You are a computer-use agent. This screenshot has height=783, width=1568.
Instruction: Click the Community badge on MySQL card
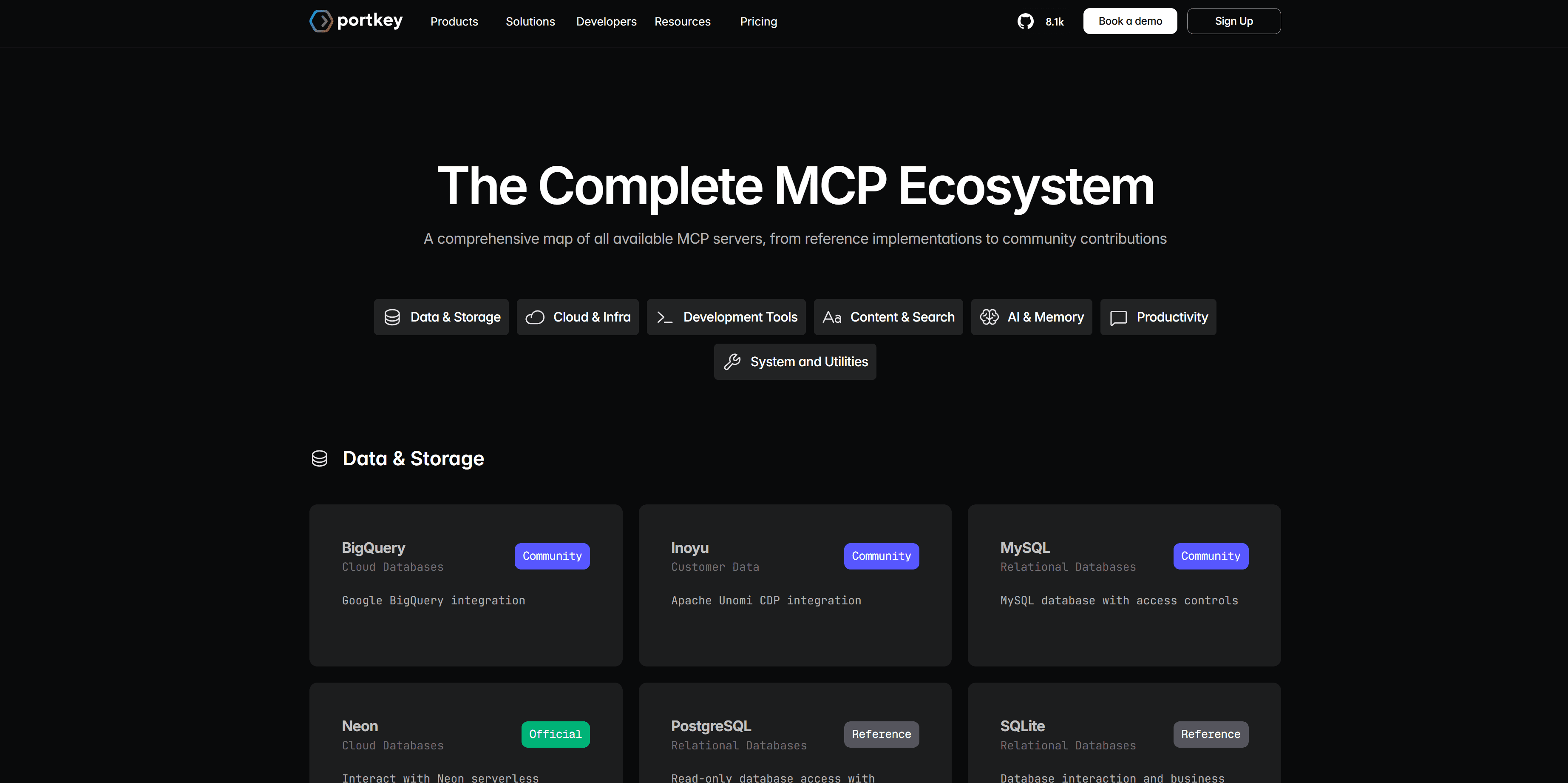point(1210,556)
